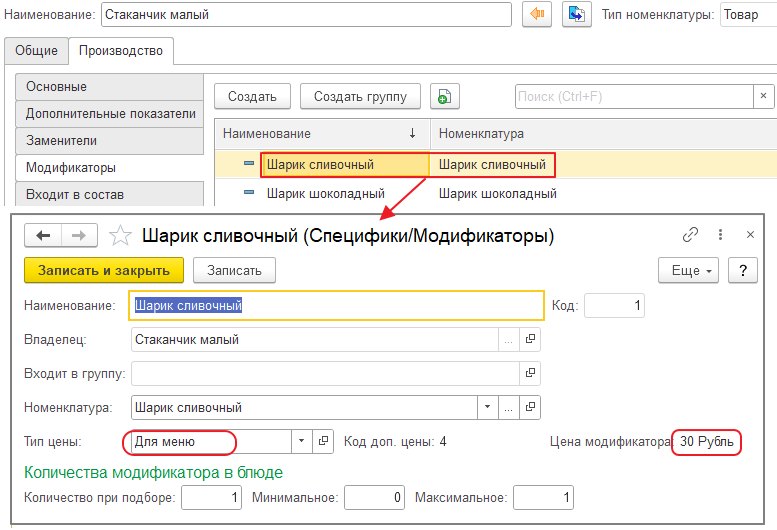Go back with the left-arrow navigation button

click(43, 235)
